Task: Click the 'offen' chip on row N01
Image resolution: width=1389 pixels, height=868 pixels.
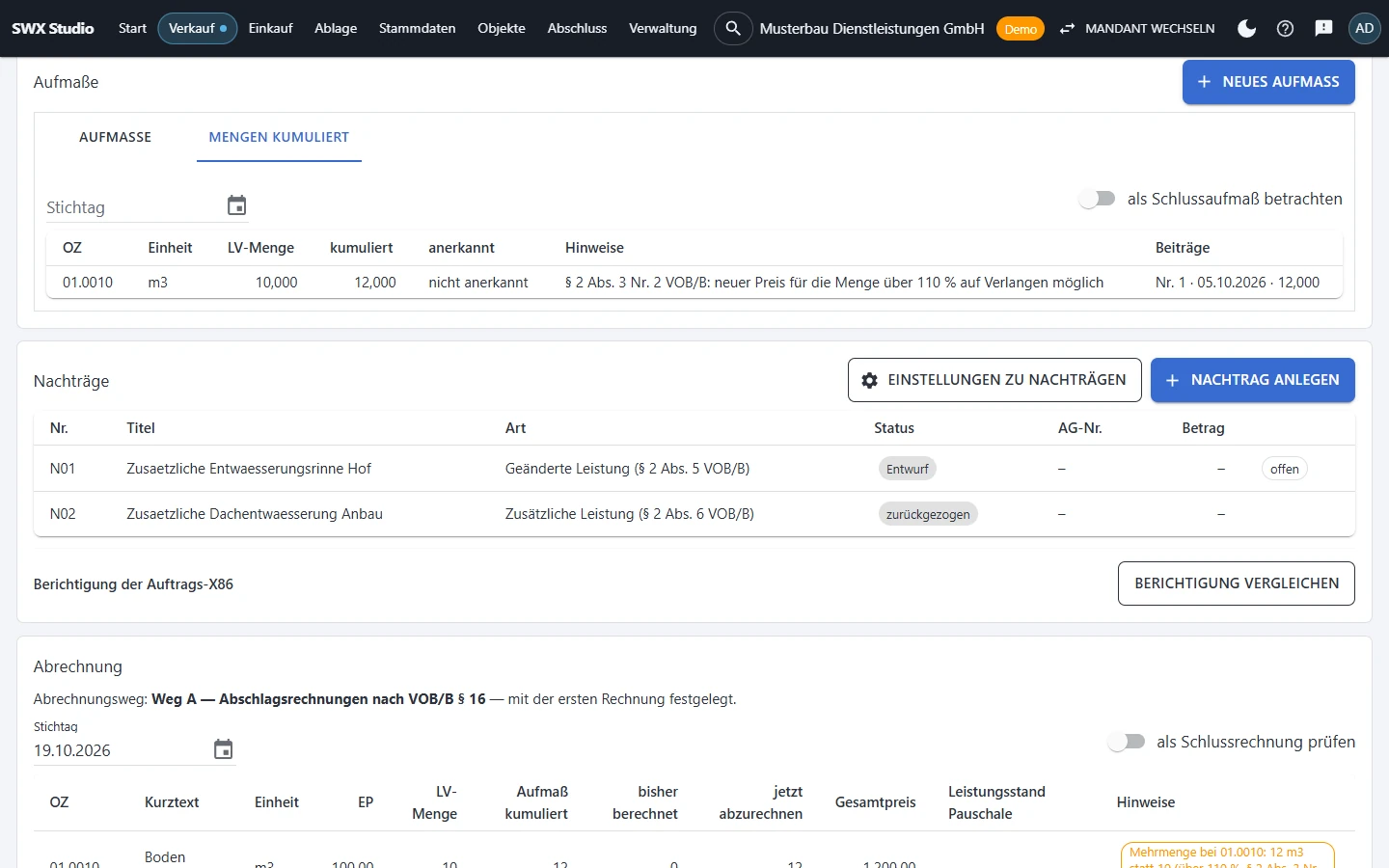Action: point(1284,469)
